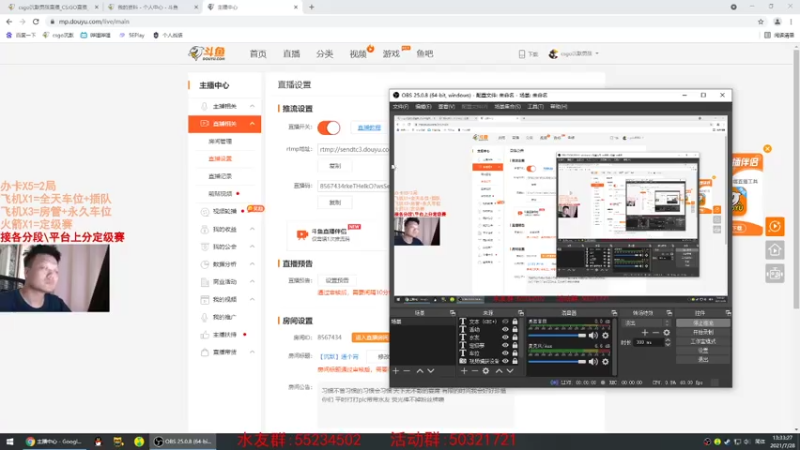Open 设置 from OBS controls
Image resolution: width=800 pixels, height=450 pixels.
(x=703, y=351)
